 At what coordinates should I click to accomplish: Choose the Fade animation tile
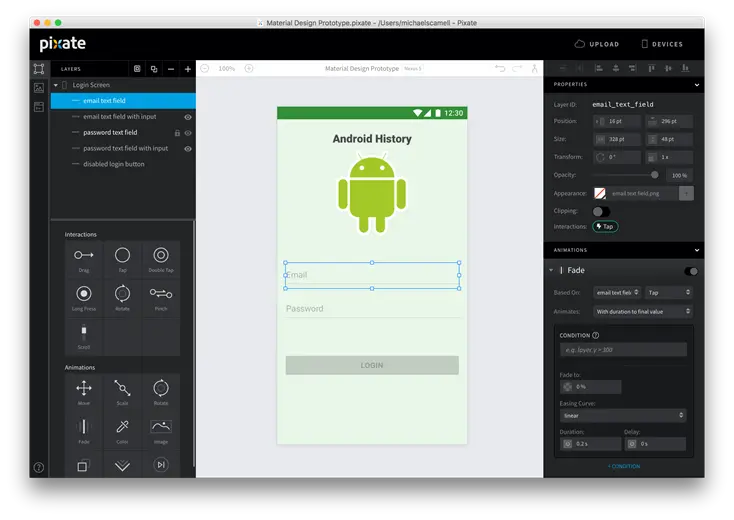pyautogui.click(x=84, y=431)
